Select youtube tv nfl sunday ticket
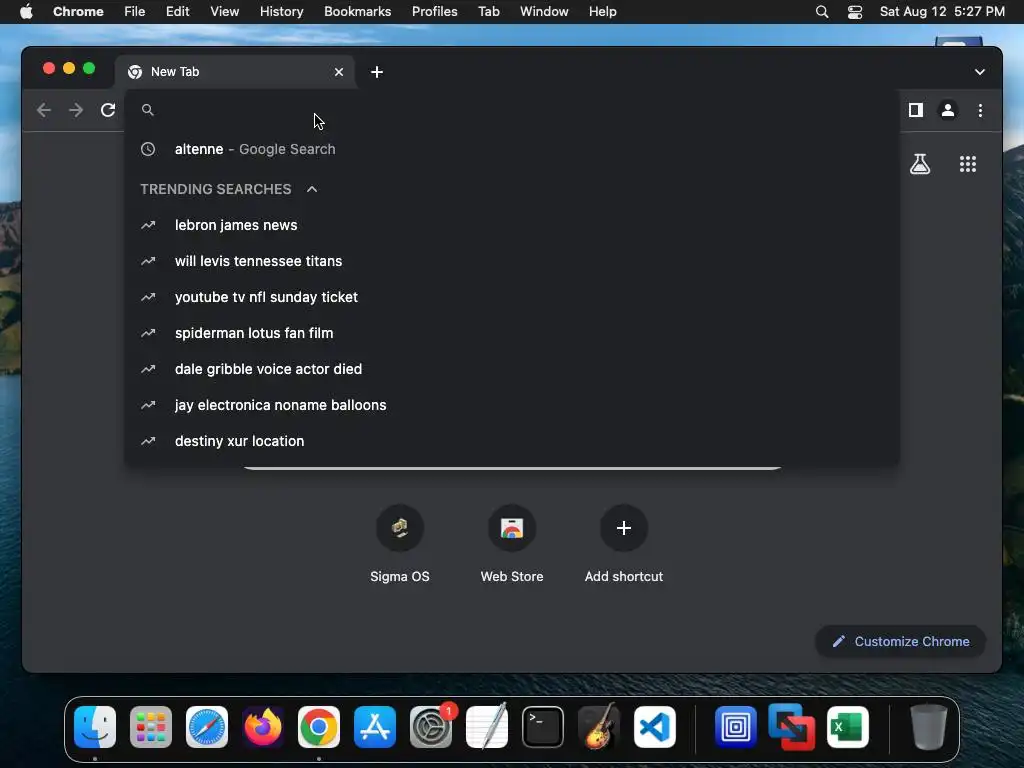The width and height of the screenshot is (1024, 768). coord(512,296)
